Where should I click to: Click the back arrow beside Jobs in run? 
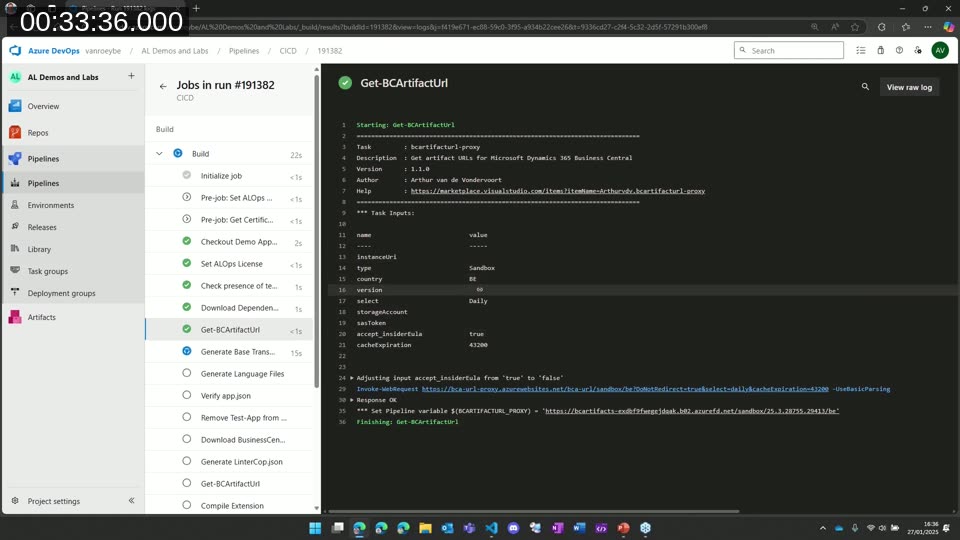163,86
